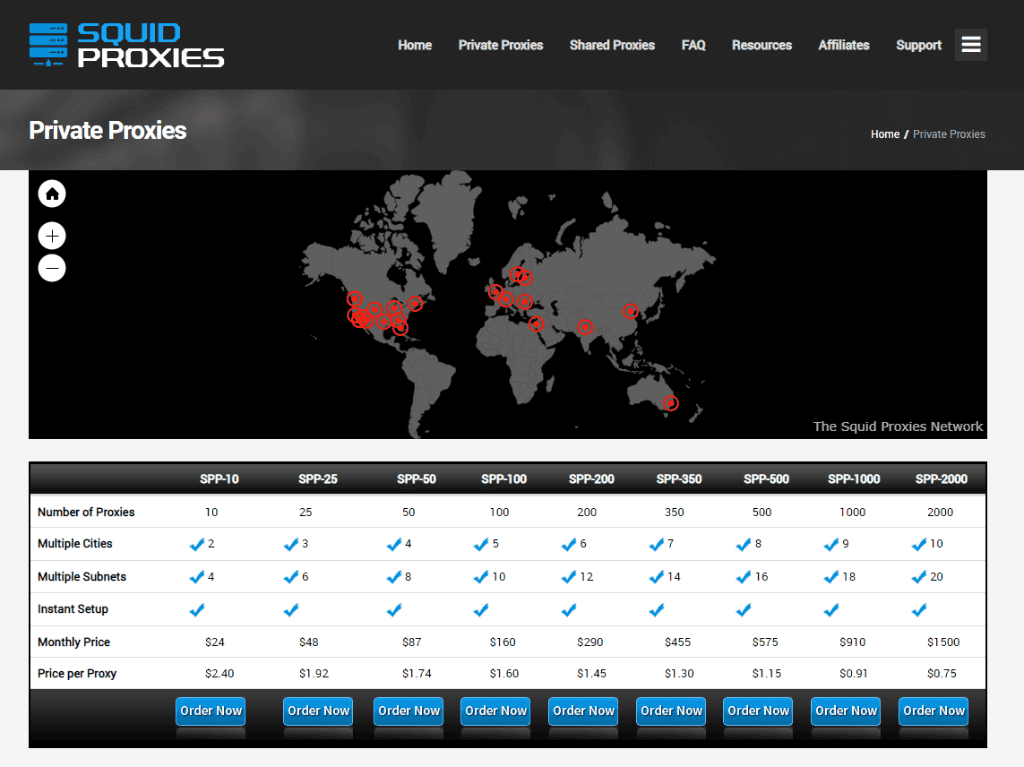Go to the Home nav item

click(x=415, y=45)
